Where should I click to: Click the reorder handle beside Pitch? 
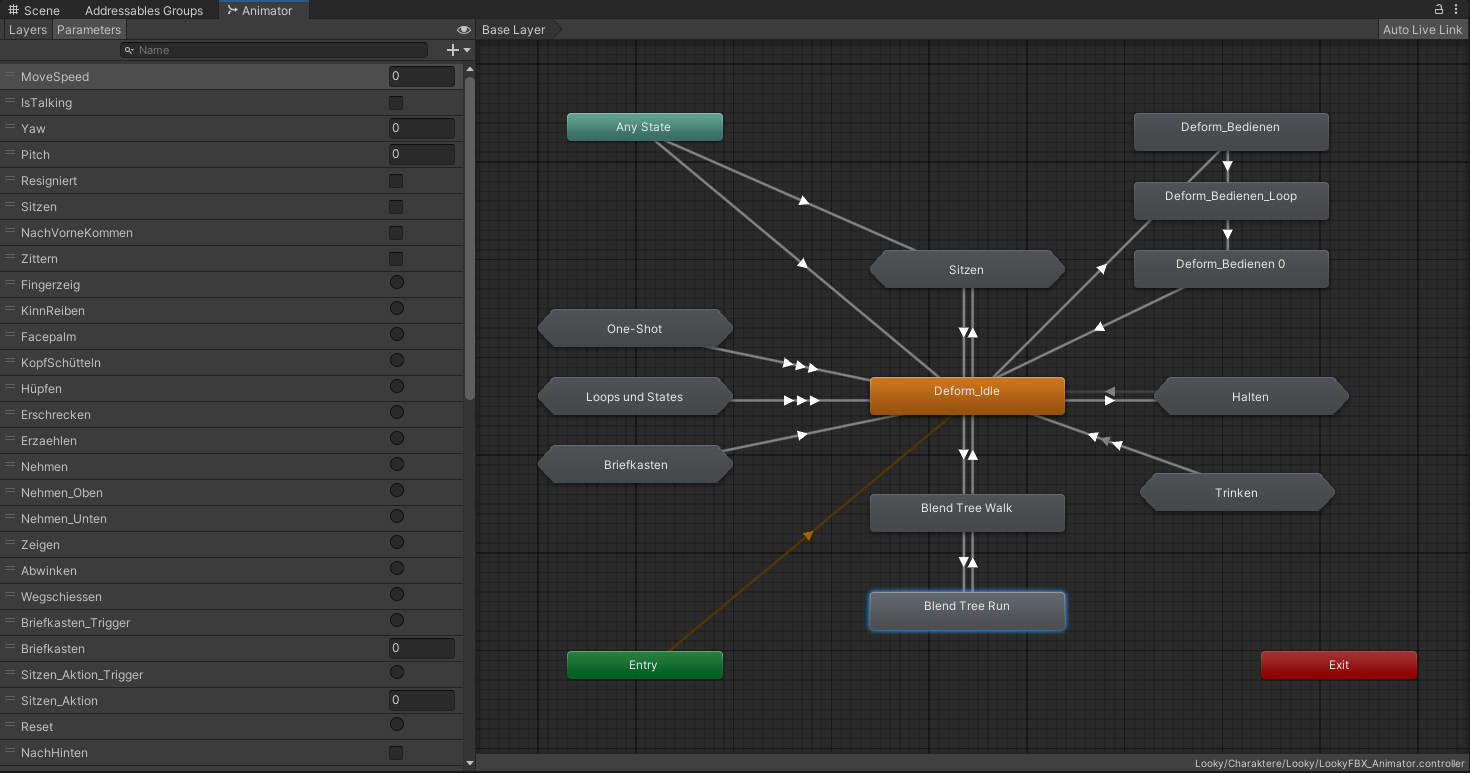coord(10,154)
